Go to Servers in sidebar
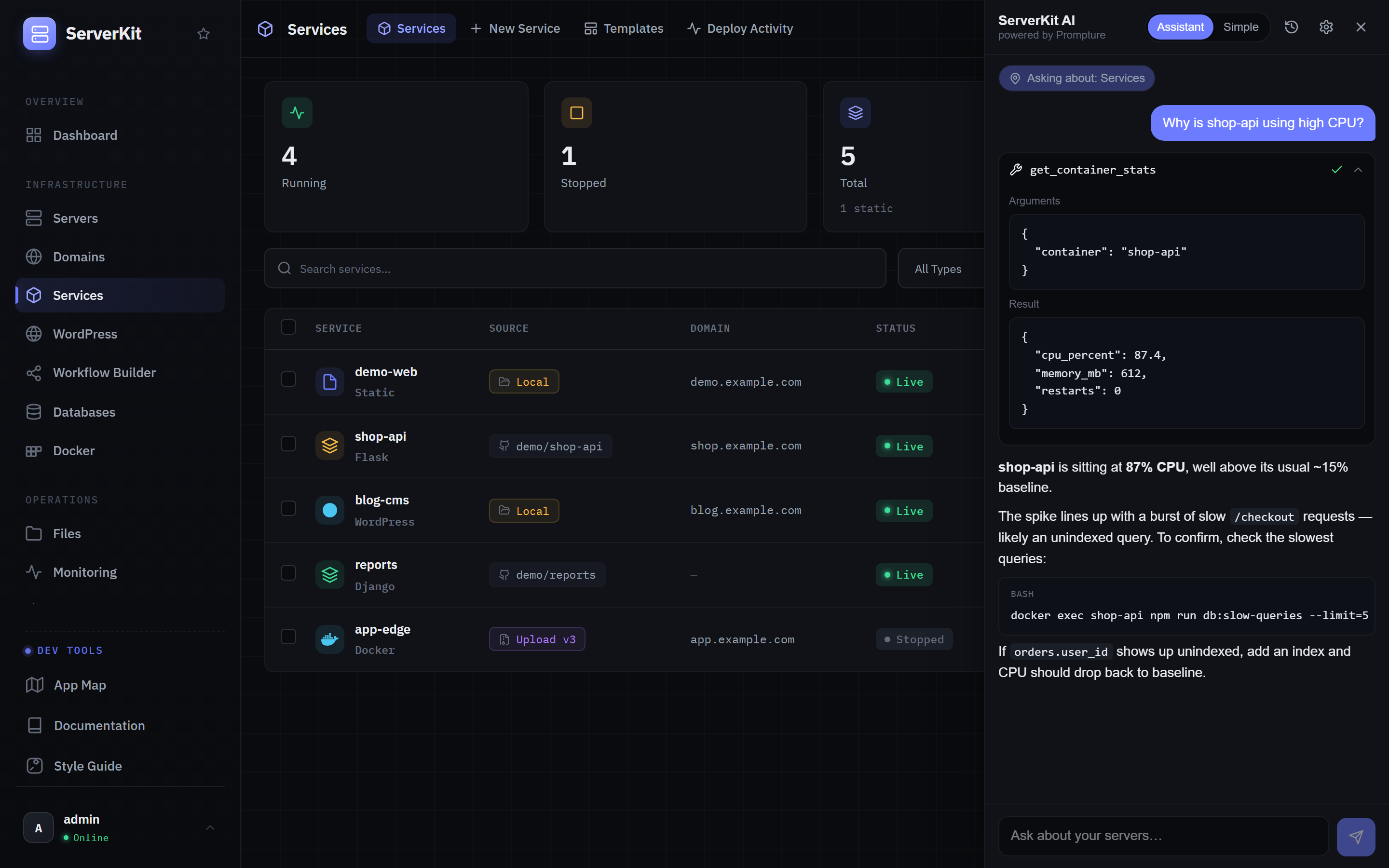Viewport: 1389px width, 868px height. pos(120,218)
